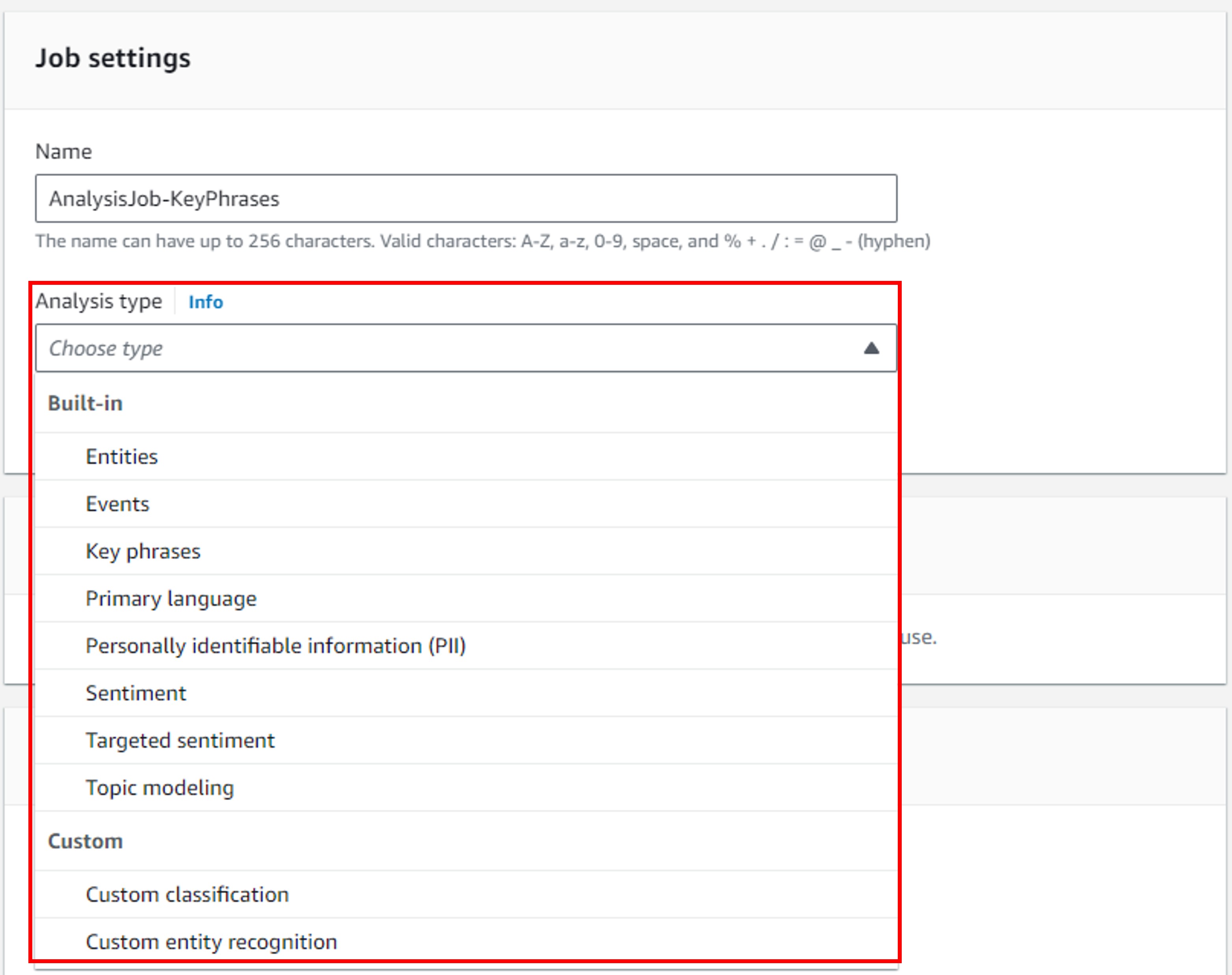This screenshot has width=1232, height=975.
Task: Select Targeted sentiment option
Action: tap(180, 740)
